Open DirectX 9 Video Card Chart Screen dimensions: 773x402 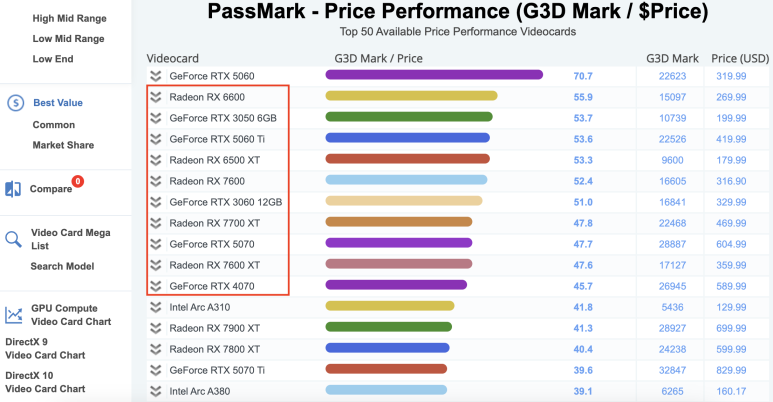[x=45, y=348]
